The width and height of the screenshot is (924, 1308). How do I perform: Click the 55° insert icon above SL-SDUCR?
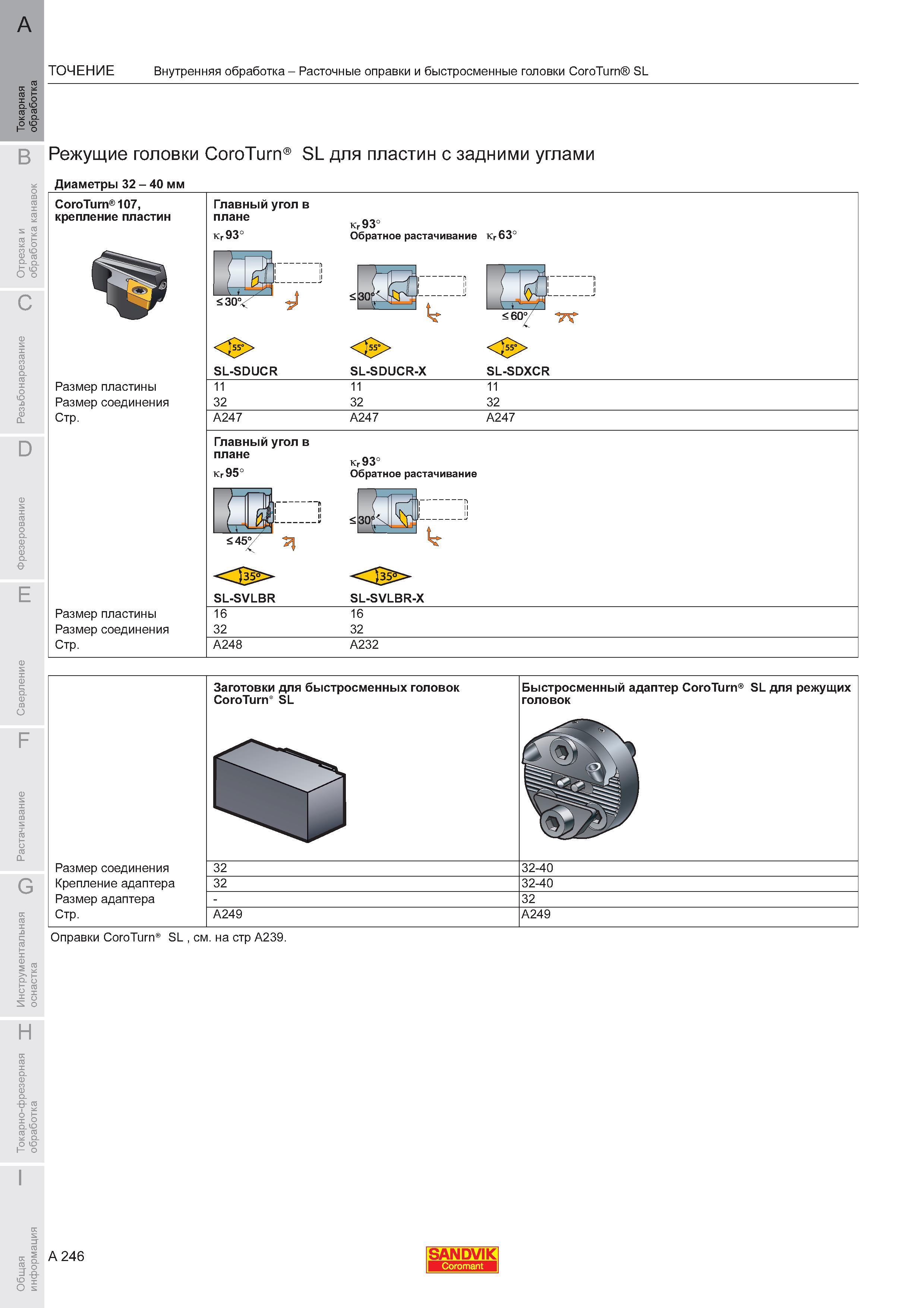(234, 348)
